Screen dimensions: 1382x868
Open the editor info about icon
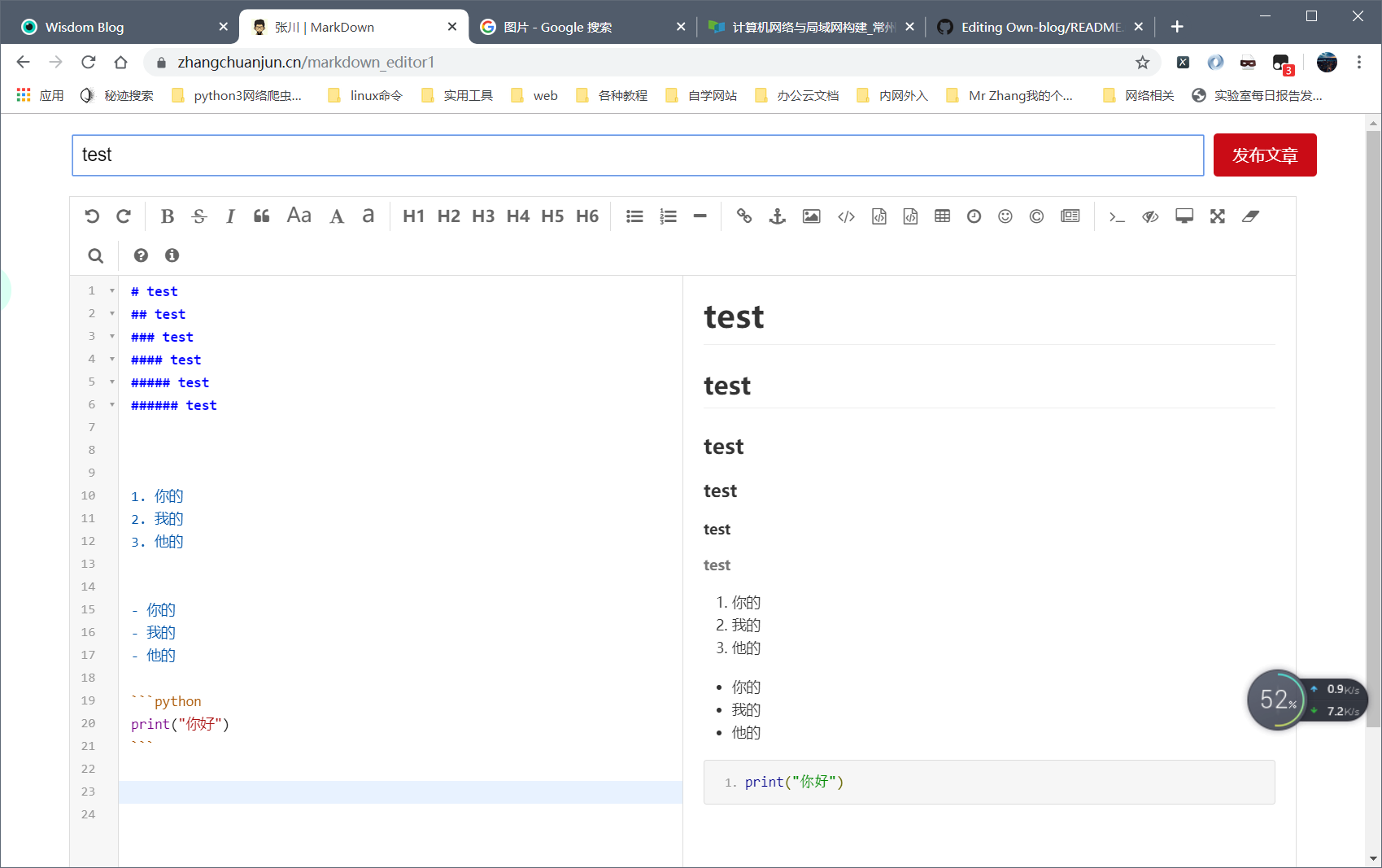172,255
